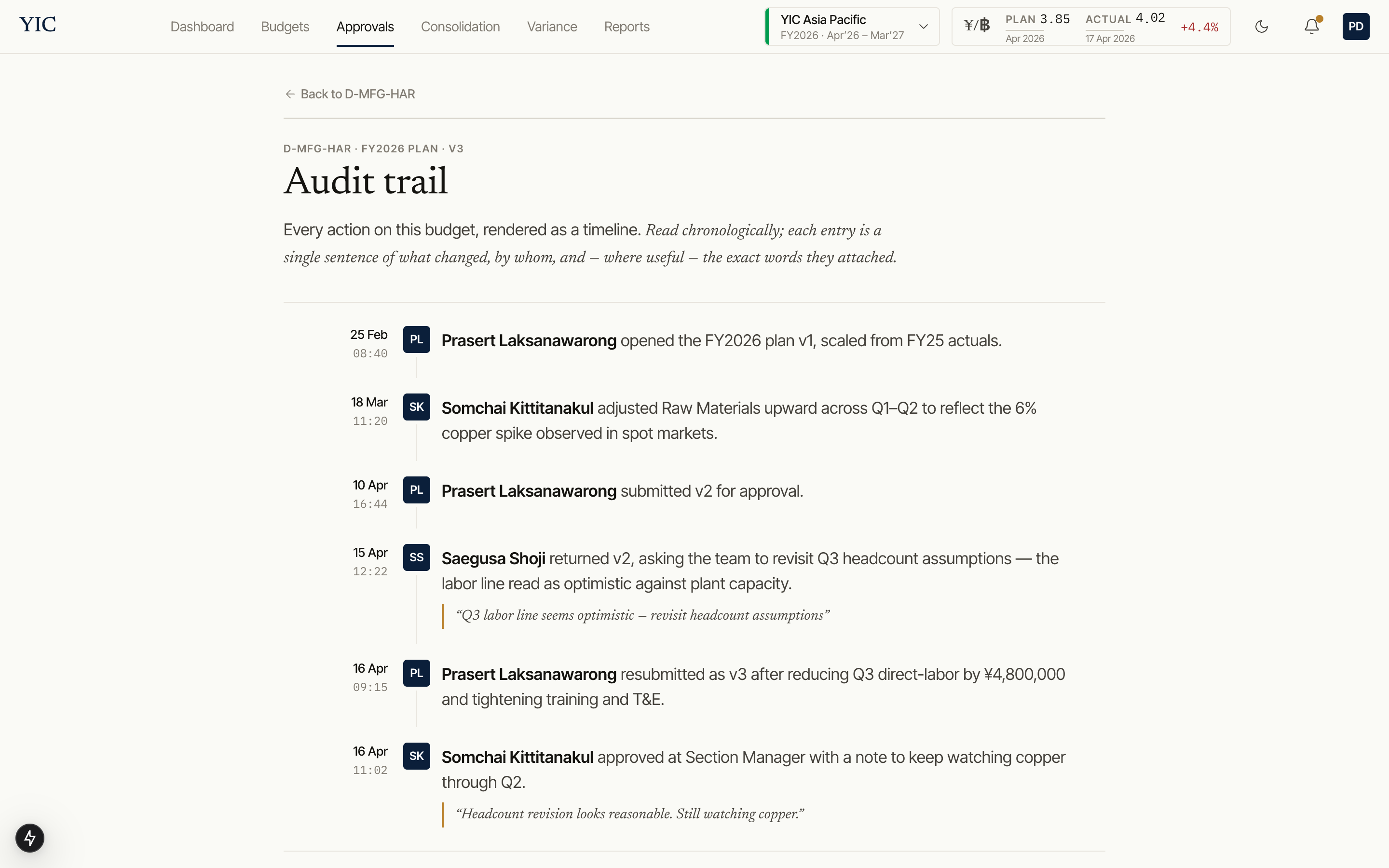Open the Variance section

point(551,27)
